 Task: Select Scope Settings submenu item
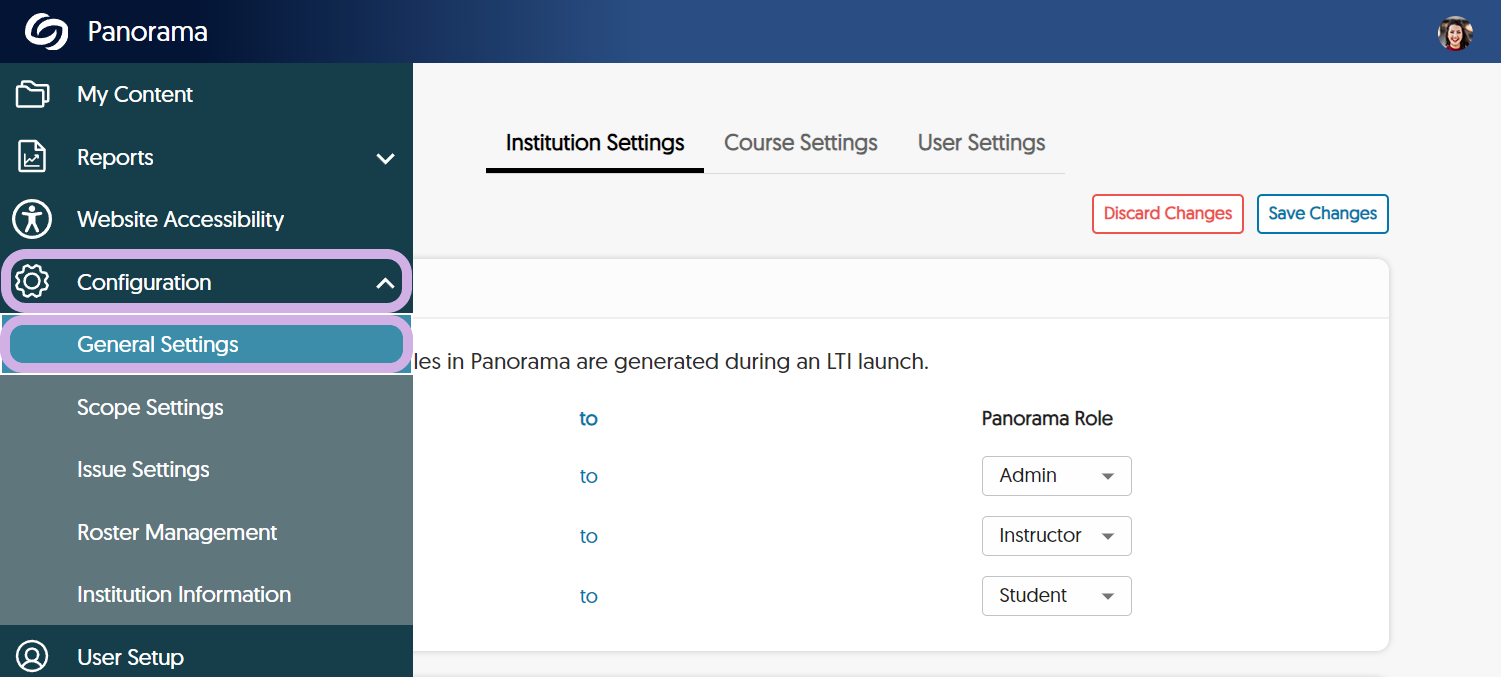click(x=206, y=407)
